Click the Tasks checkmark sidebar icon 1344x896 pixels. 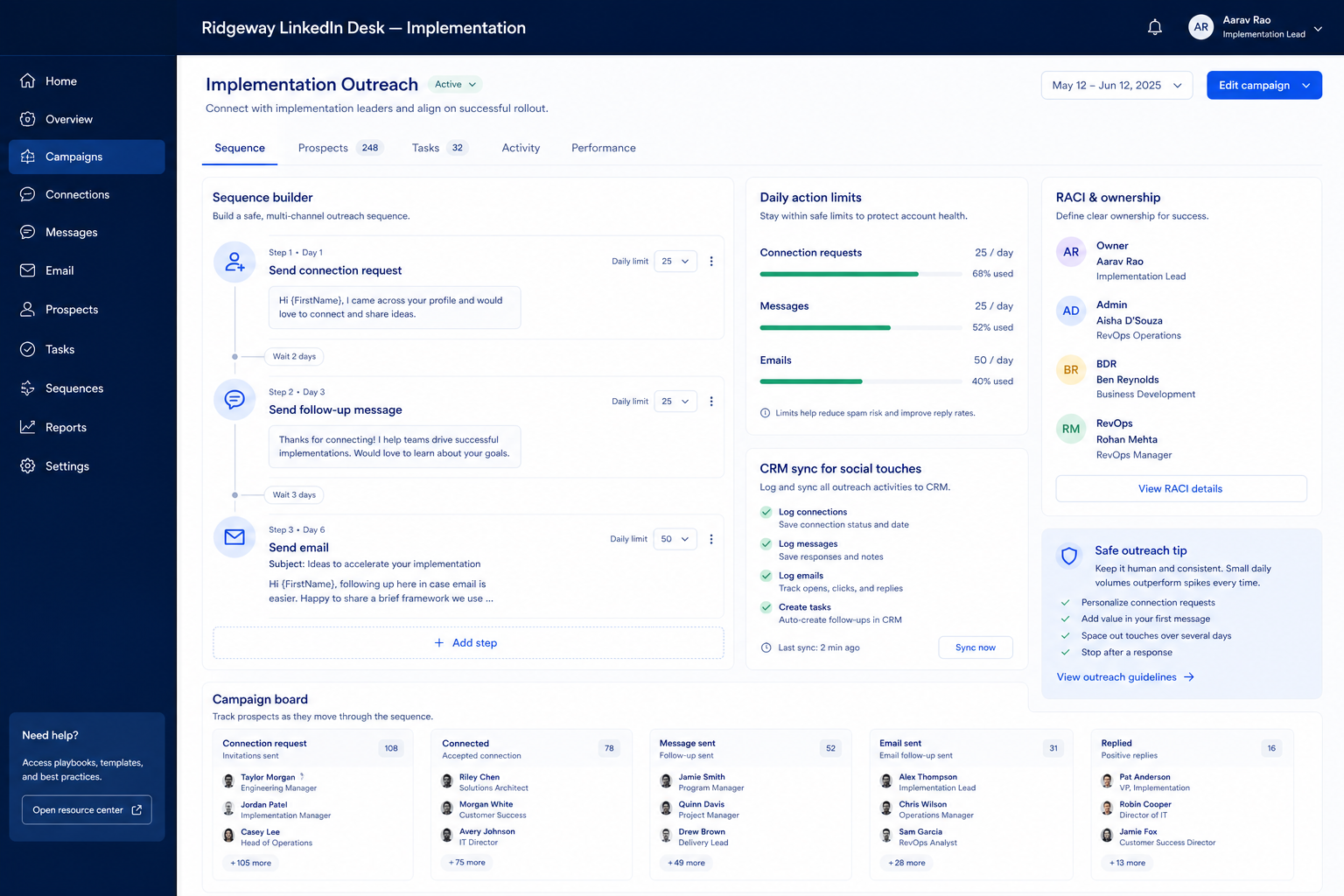click(x=28, y=349)
